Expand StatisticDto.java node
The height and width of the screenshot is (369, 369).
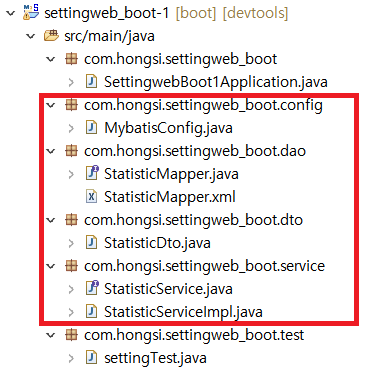(71, 243)
